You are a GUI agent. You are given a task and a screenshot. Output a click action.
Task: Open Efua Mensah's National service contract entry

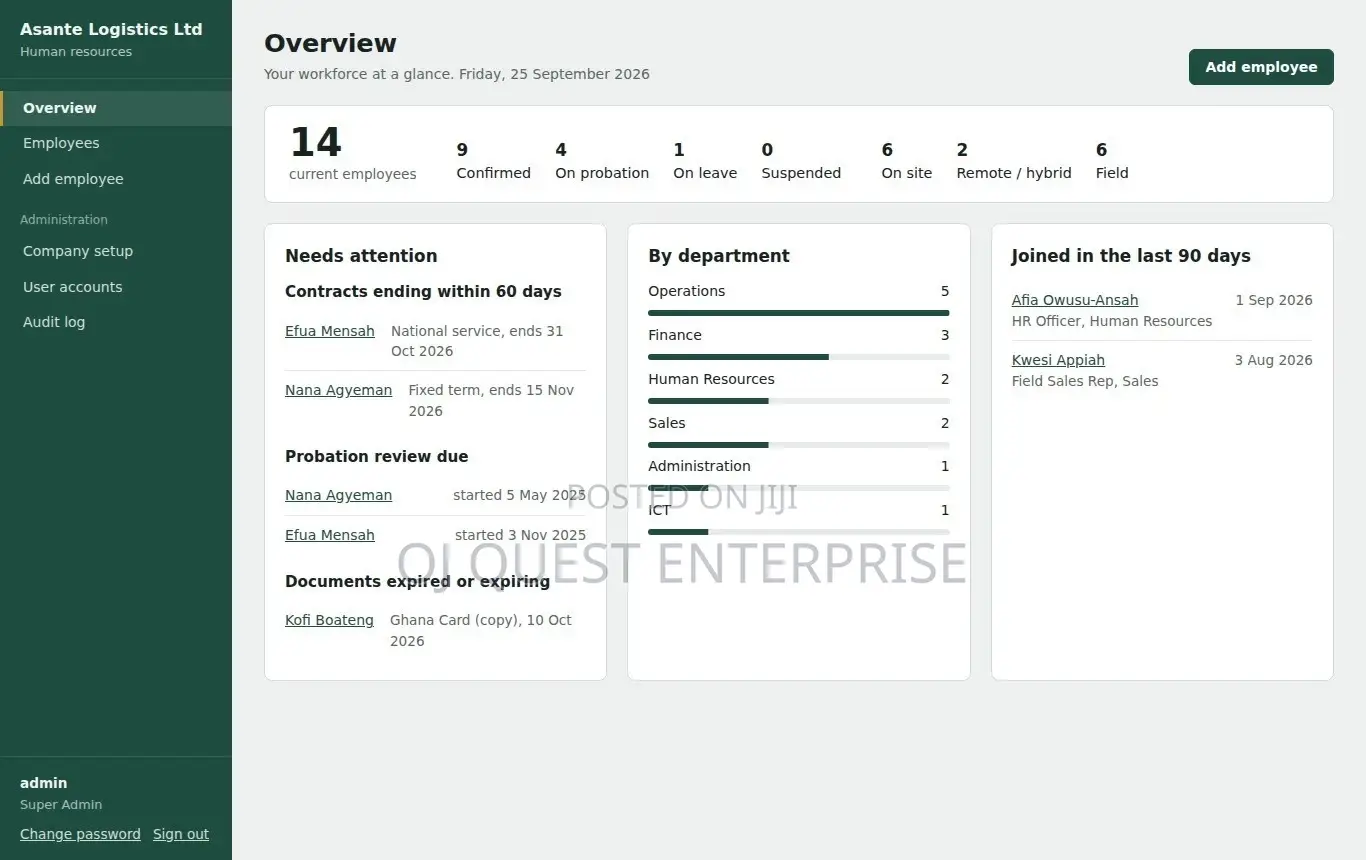330,331
